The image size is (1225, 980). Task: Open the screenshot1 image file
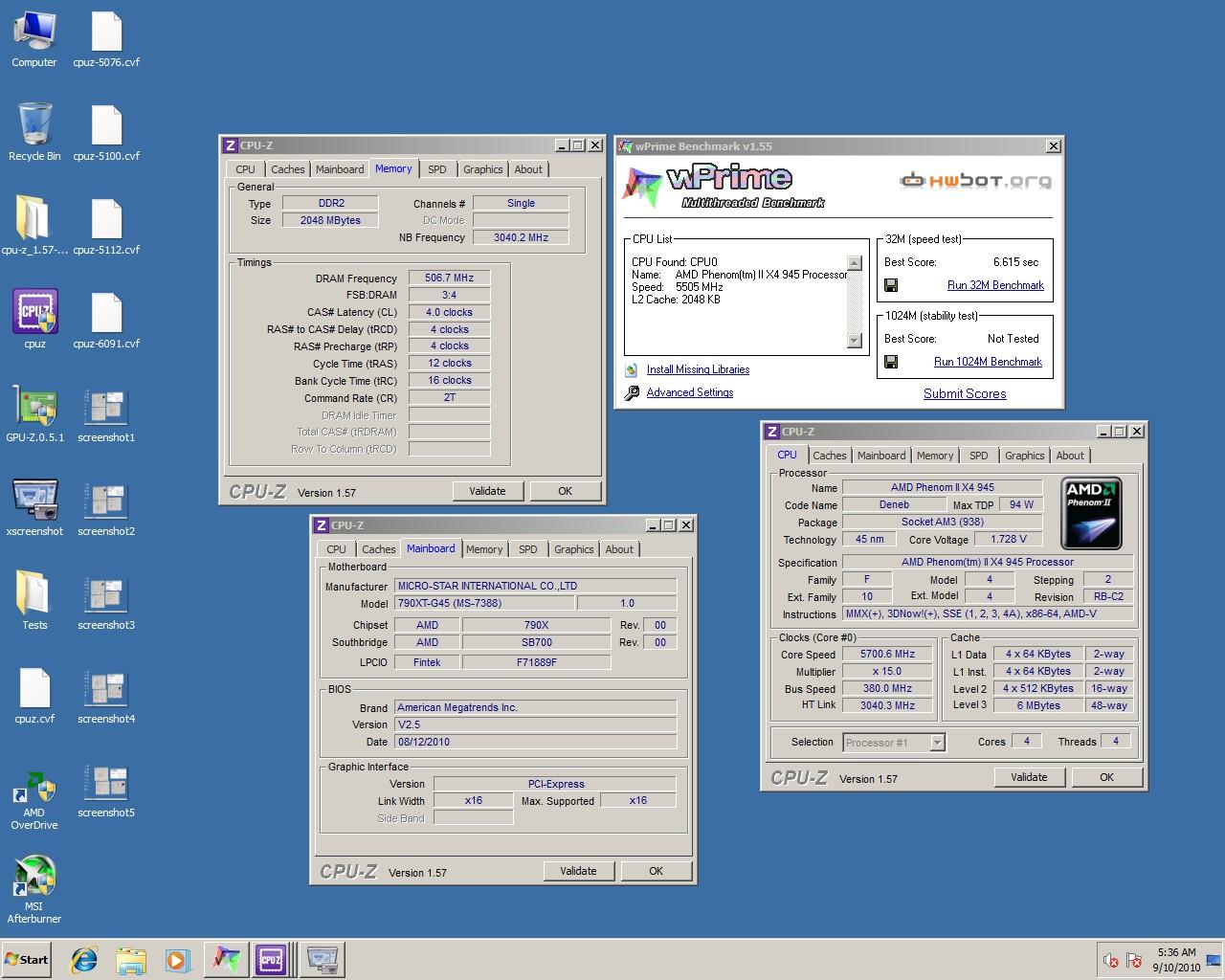(x=106, y=413)
